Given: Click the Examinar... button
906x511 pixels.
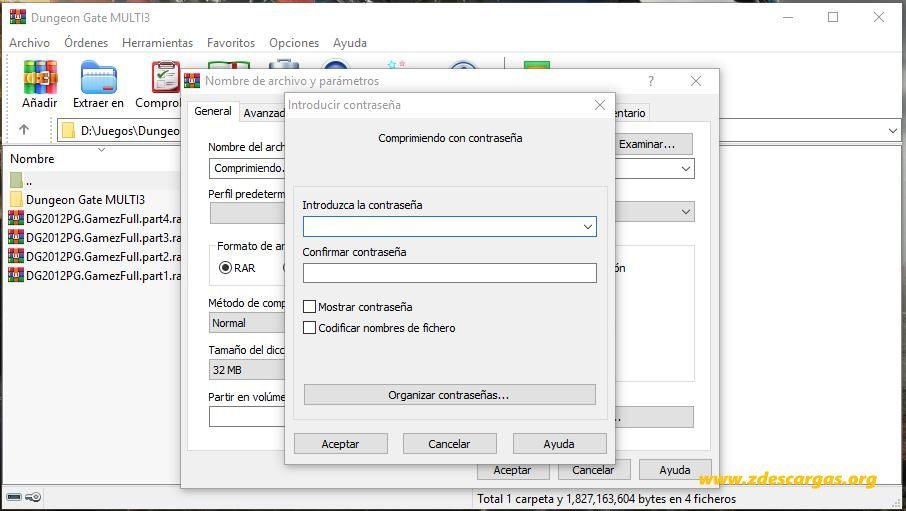Looking at the screenshot, I should click(653, 144).
